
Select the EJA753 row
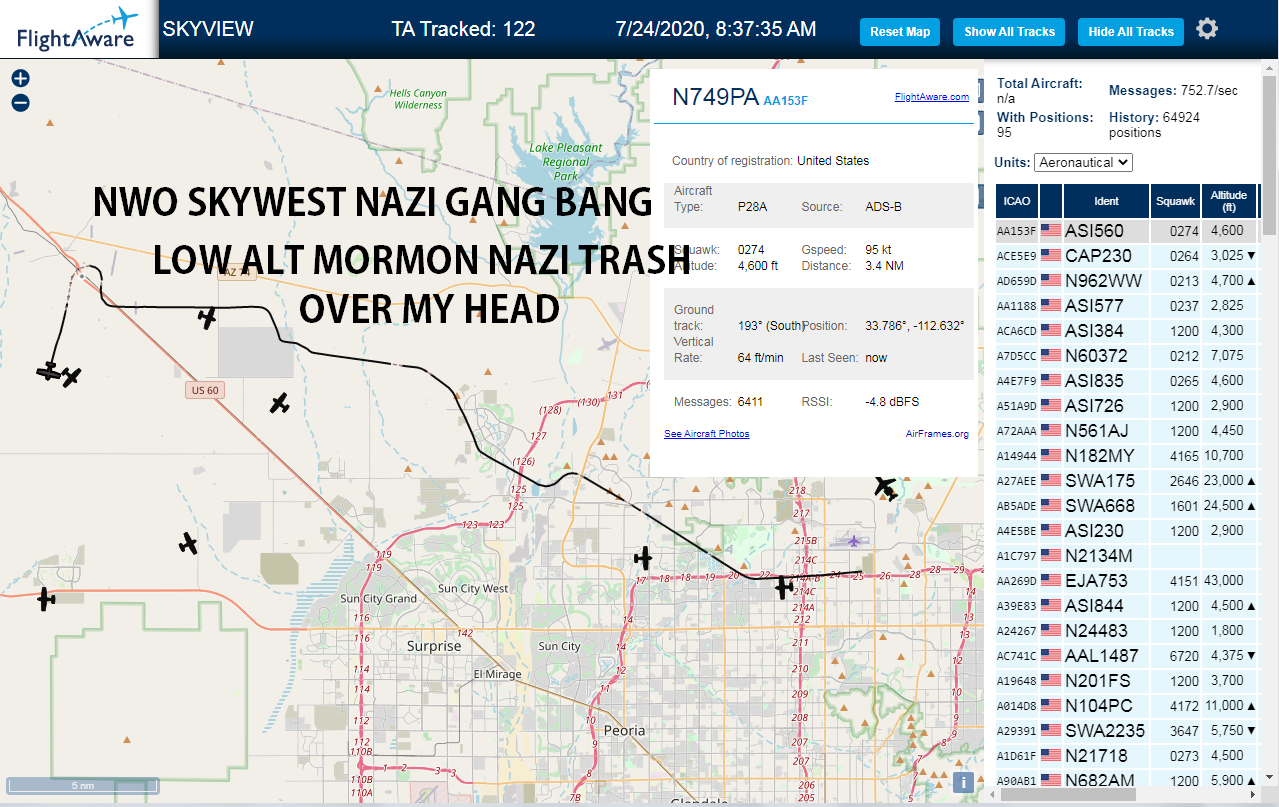(1127, 581)
